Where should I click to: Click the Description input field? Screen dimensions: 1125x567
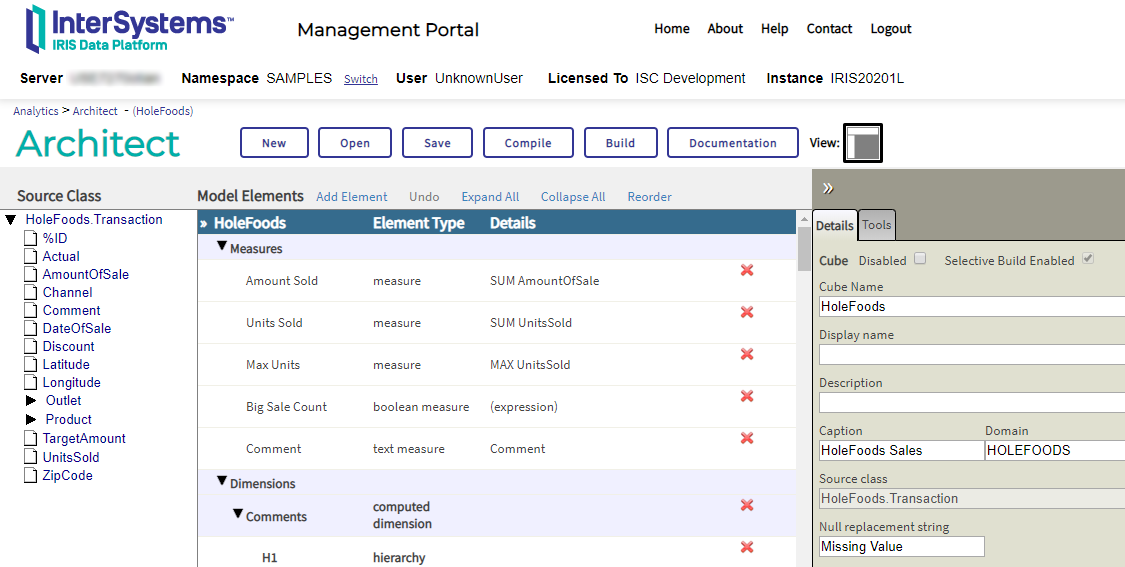pos(972,403)
